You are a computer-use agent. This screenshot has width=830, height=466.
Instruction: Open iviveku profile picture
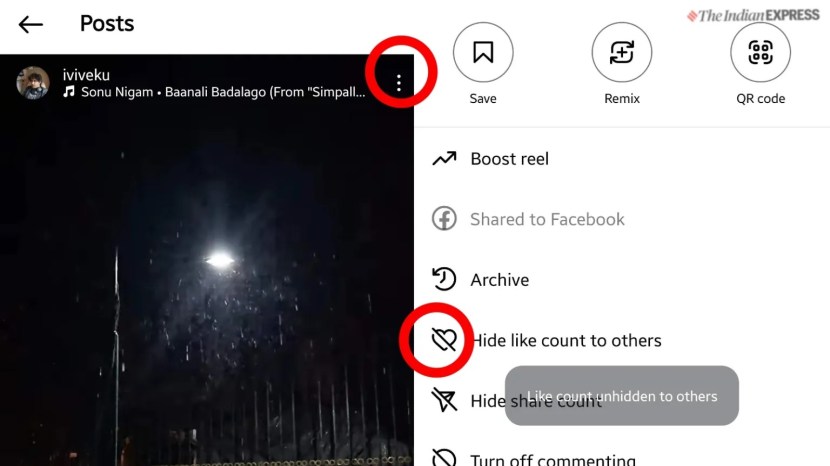(33, 83)
